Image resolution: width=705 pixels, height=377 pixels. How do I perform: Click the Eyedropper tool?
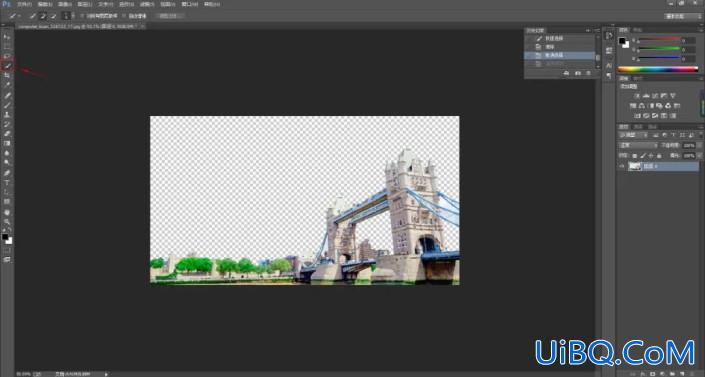[x=7, y=85]
